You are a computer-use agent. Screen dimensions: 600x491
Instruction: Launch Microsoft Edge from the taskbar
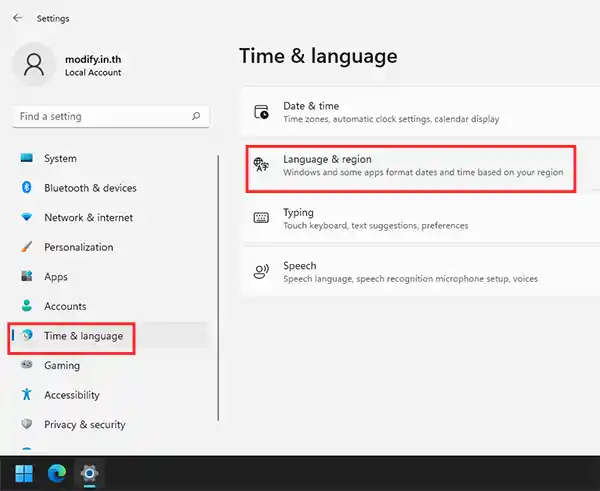click(x=56, y=473)
